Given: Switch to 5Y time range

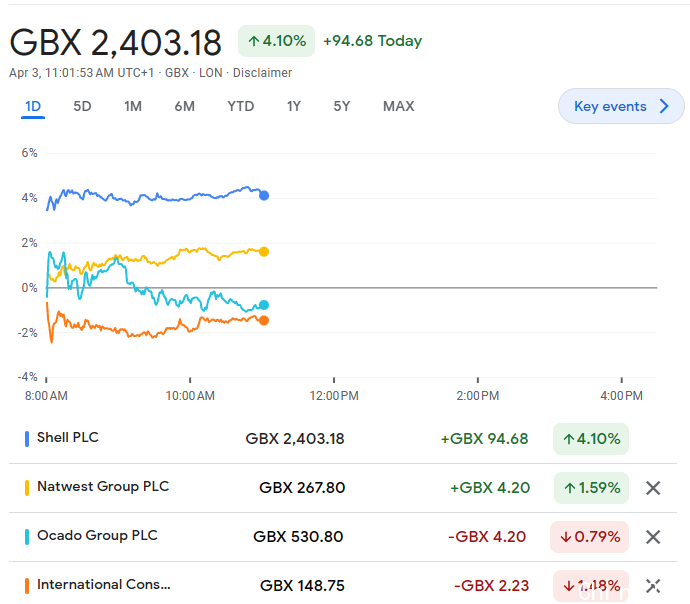Looking at the screenshot, I should 342,106.
